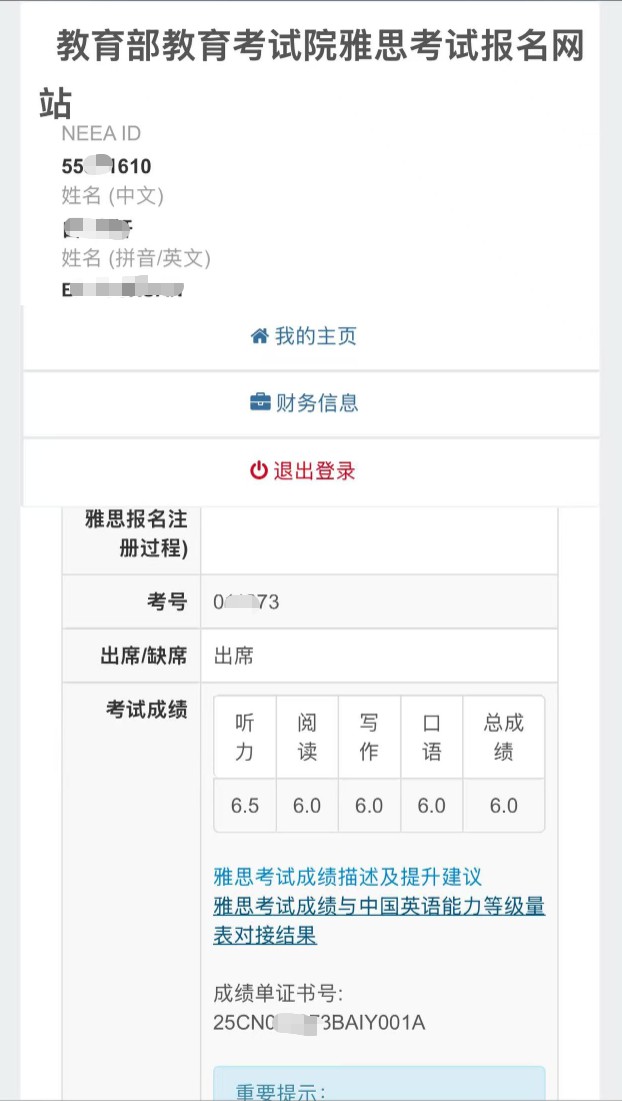Screen dimensions: 622x1101
Task: Click the 口语 column header
Action: coord(431,737)
